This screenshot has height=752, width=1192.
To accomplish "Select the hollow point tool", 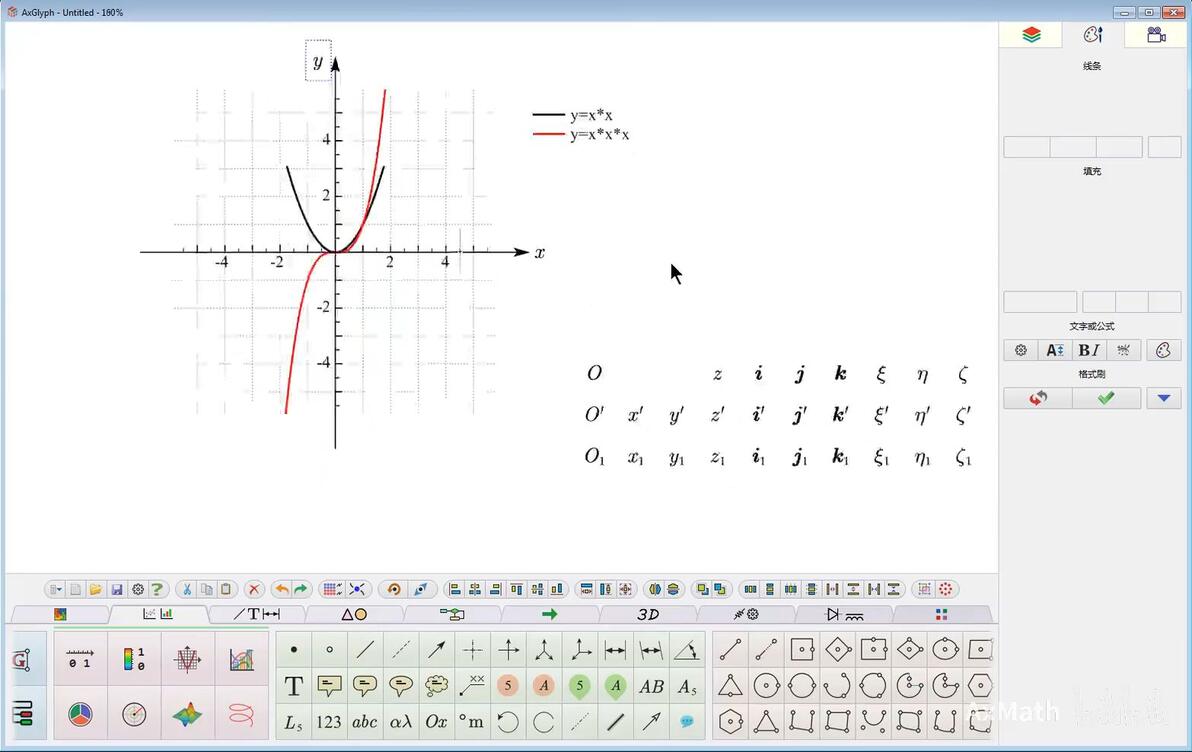I will (329, 649).
